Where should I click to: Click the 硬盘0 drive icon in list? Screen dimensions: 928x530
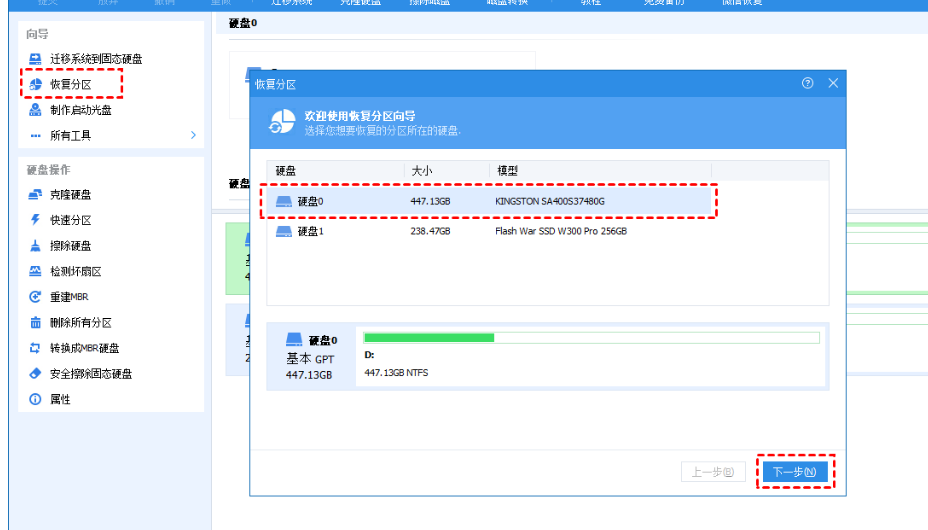pos(284,202)
